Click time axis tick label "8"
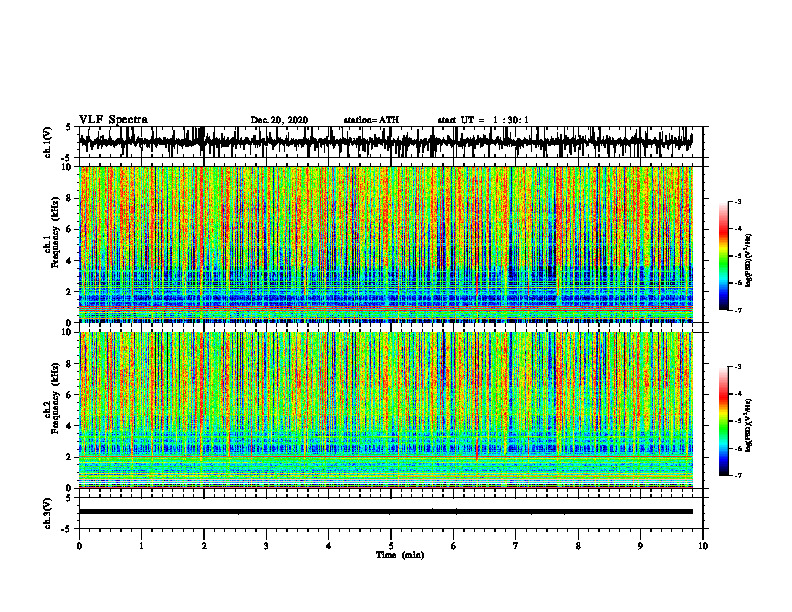This screenshot has height=612, width=792. coord(578,546)
